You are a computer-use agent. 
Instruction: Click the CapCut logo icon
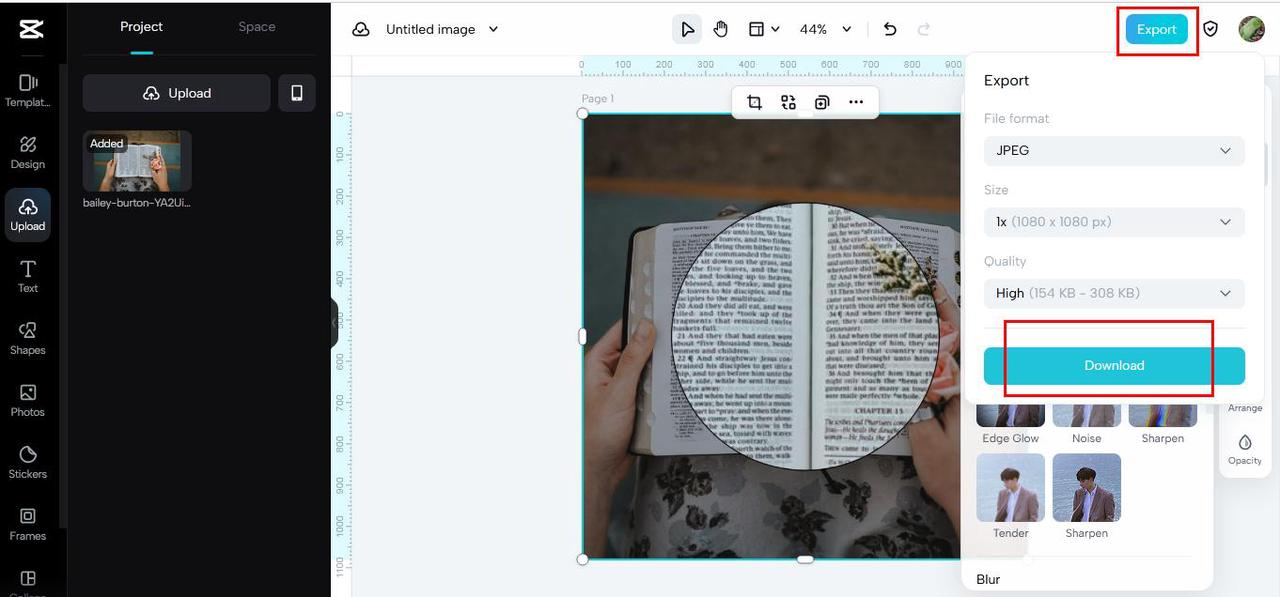pos(31,29)
